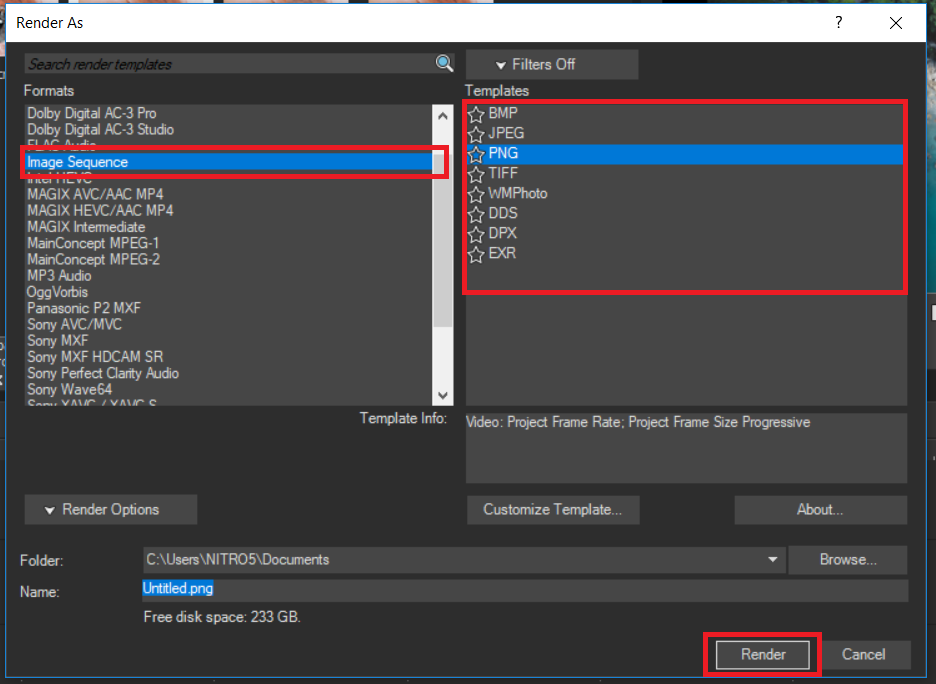Select OggVorbis format

(x=229, y=292)
